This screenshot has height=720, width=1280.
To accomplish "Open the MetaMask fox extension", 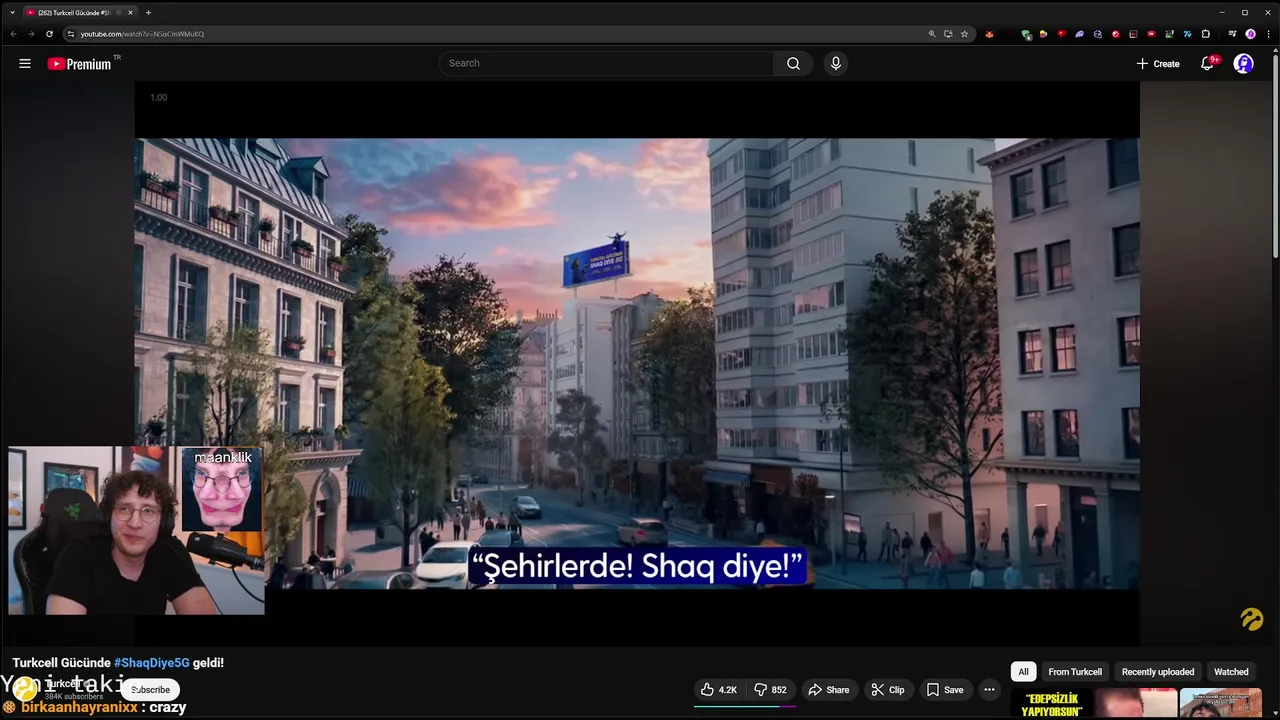I will pyautogui.click(x=989, y=34).
